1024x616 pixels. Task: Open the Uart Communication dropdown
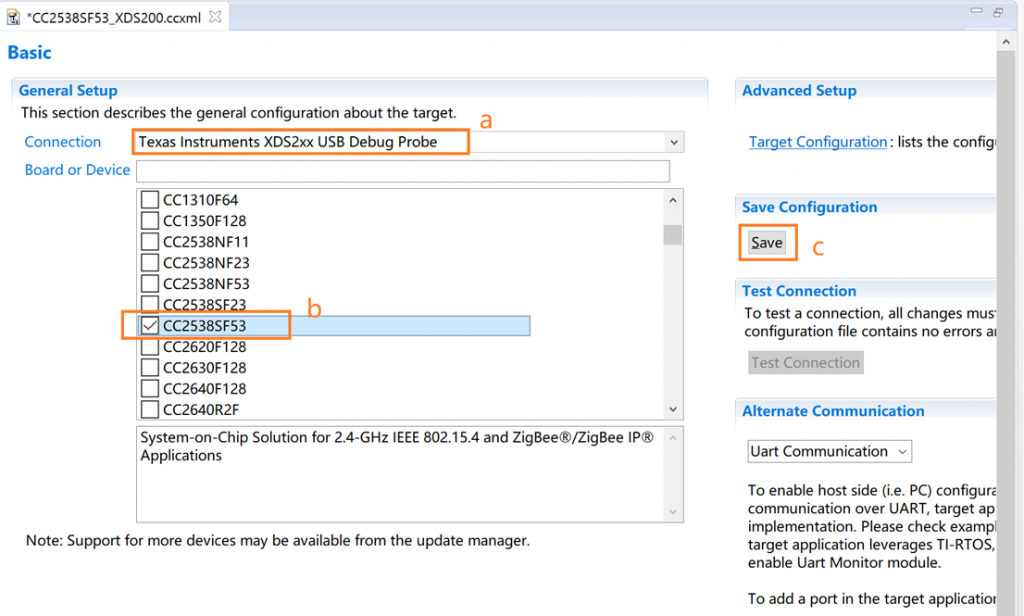(x=829, y=451)
